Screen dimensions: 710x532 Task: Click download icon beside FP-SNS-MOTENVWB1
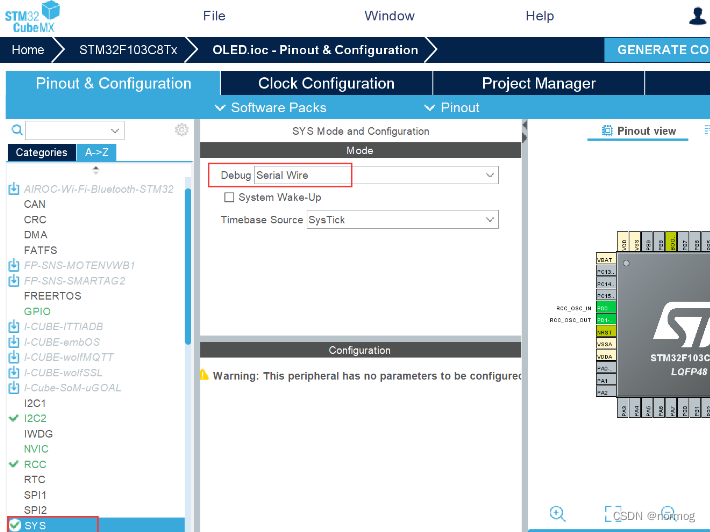coord(14,265)
